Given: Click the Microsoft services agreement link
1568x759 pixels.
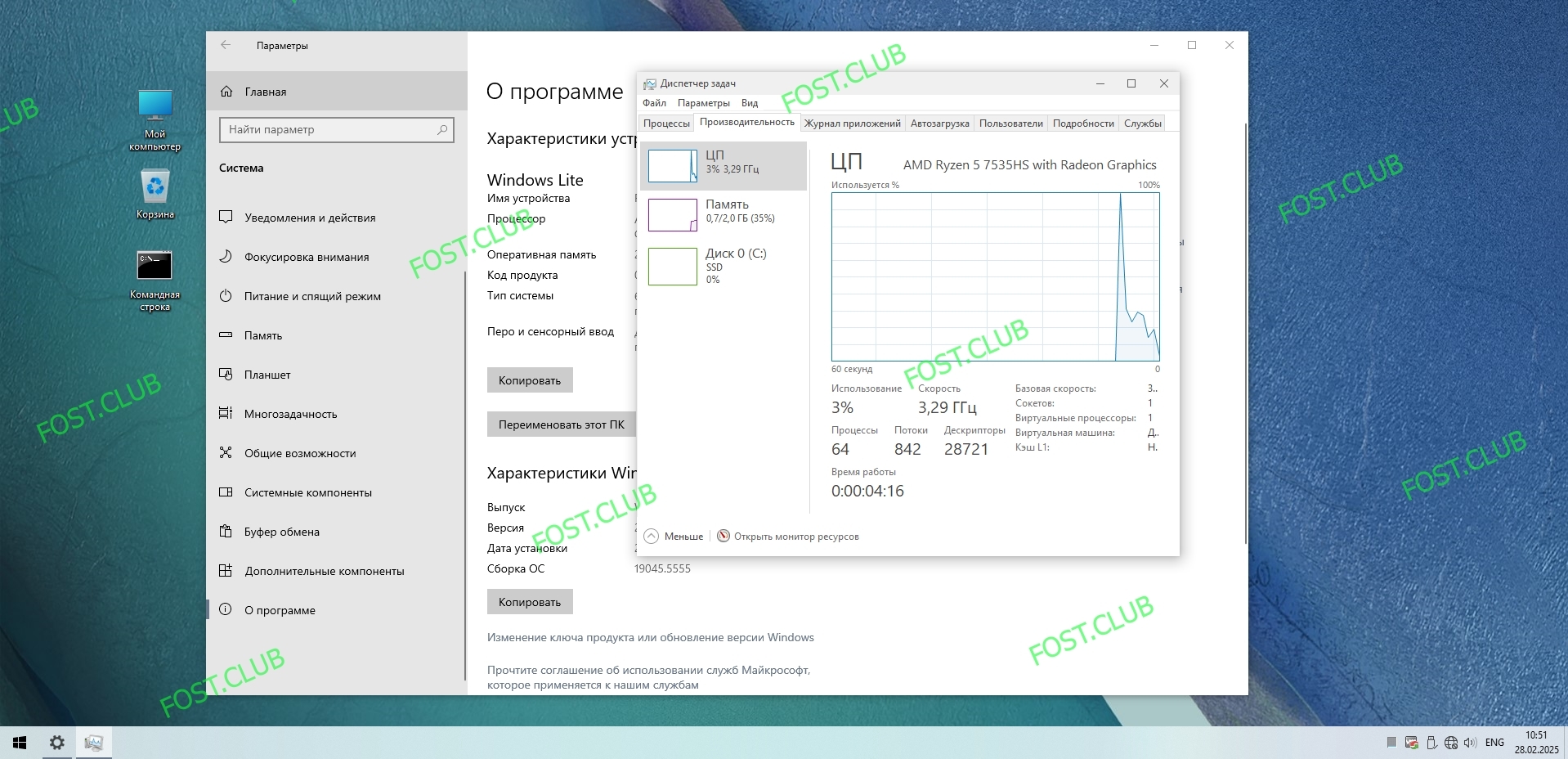Looking at the screenshot, I should click(648, 677).
